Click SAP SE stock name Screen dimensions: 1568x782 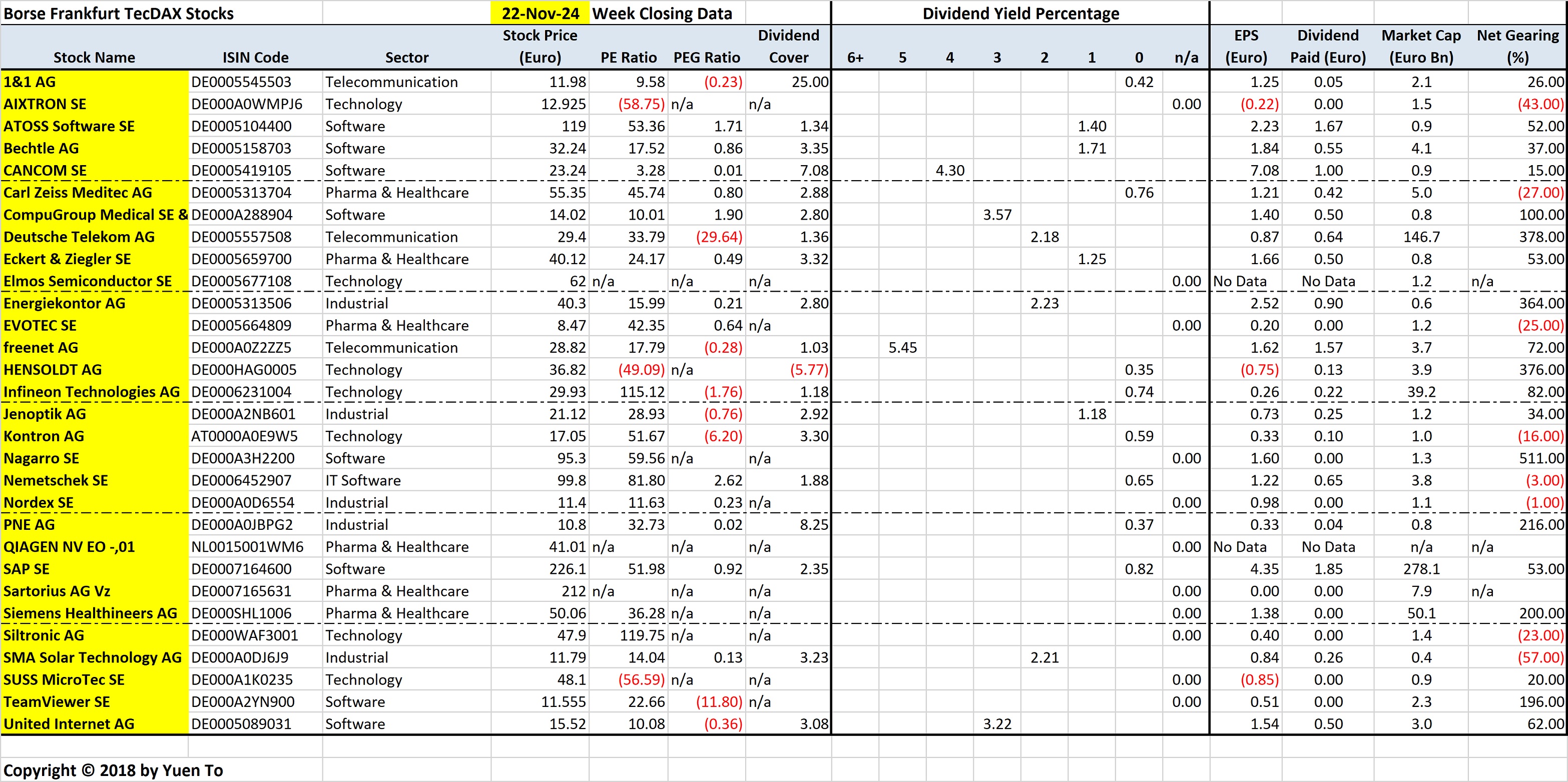[95, 569]
